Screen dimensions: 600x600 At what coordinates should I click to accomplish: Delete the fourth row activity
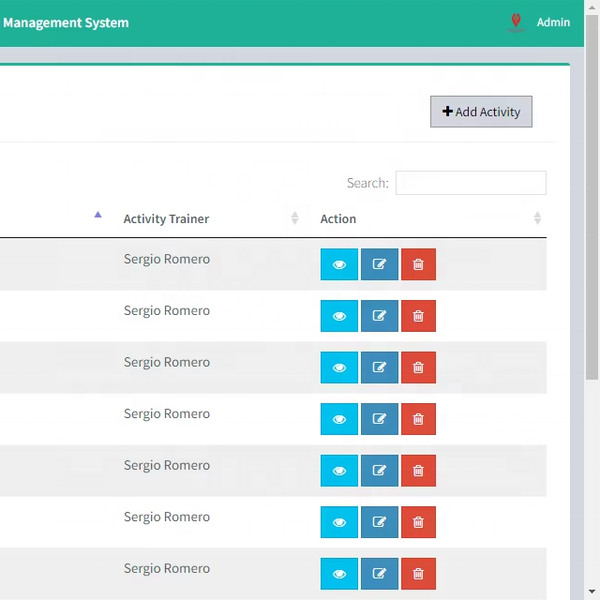tap(418, 419)
